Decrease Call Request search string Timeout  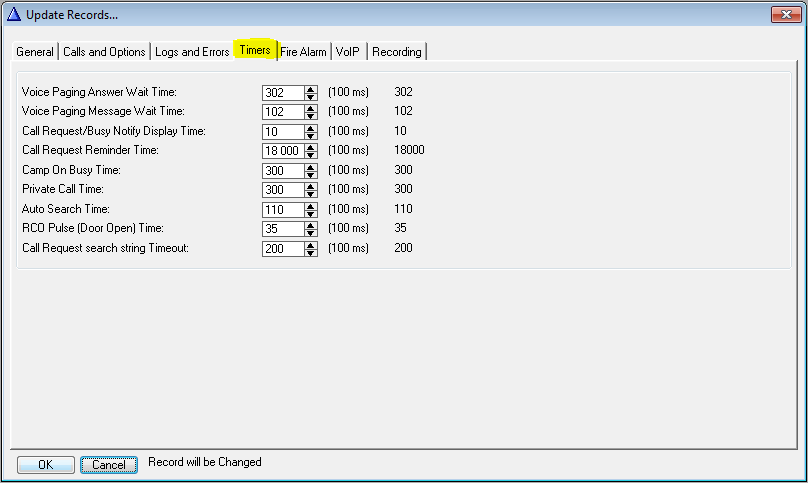point(311,253)
